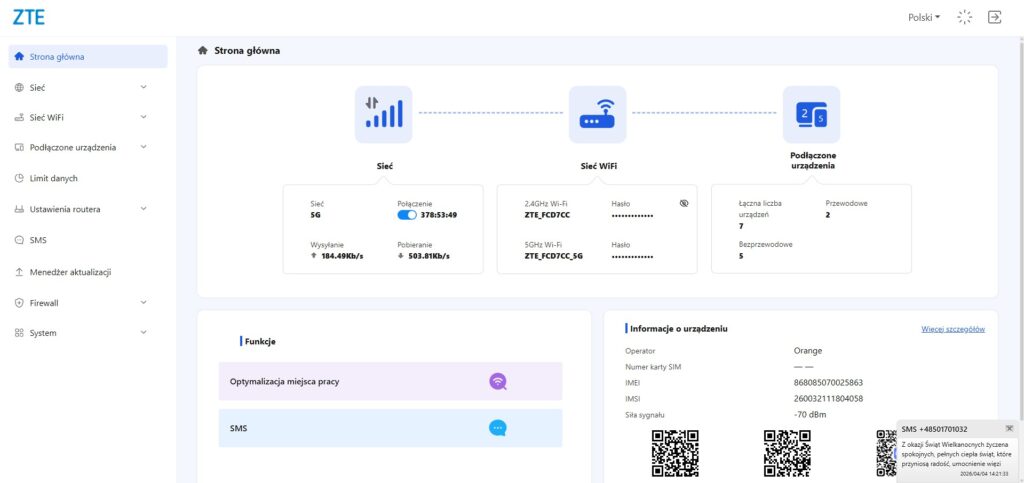Open the Polski language dropdown
This screenshot has height=483, width=1024.
[923, 17]
